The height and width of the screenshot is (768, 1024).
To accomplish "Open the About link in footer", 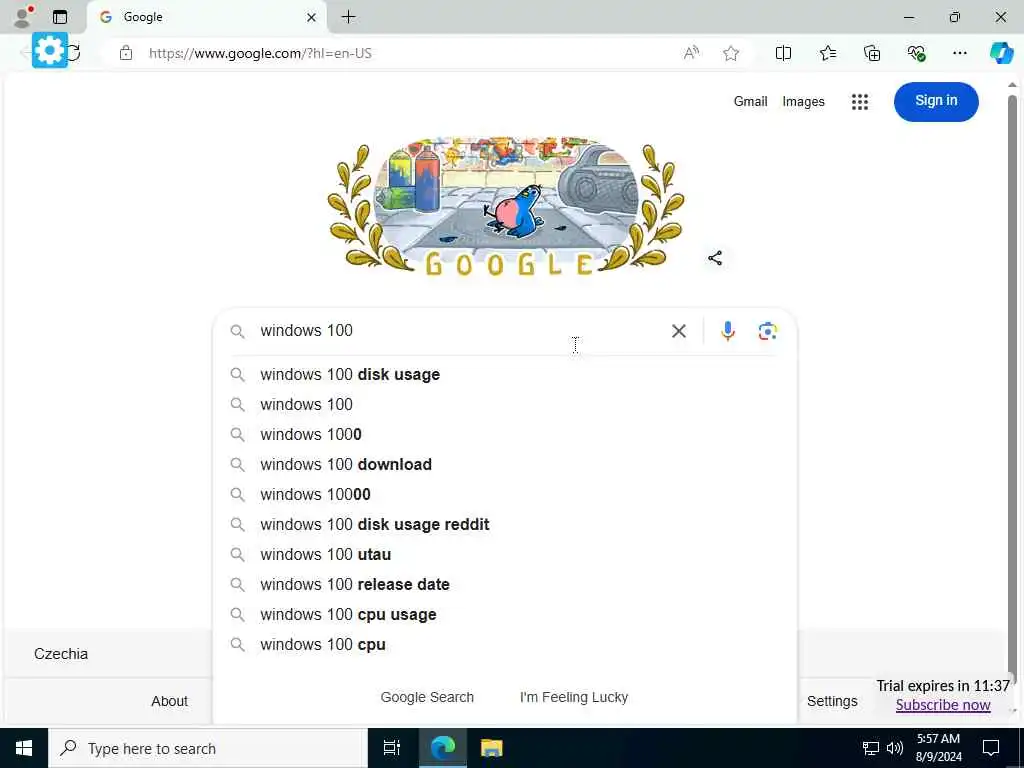I will click(x=169, y=701).
